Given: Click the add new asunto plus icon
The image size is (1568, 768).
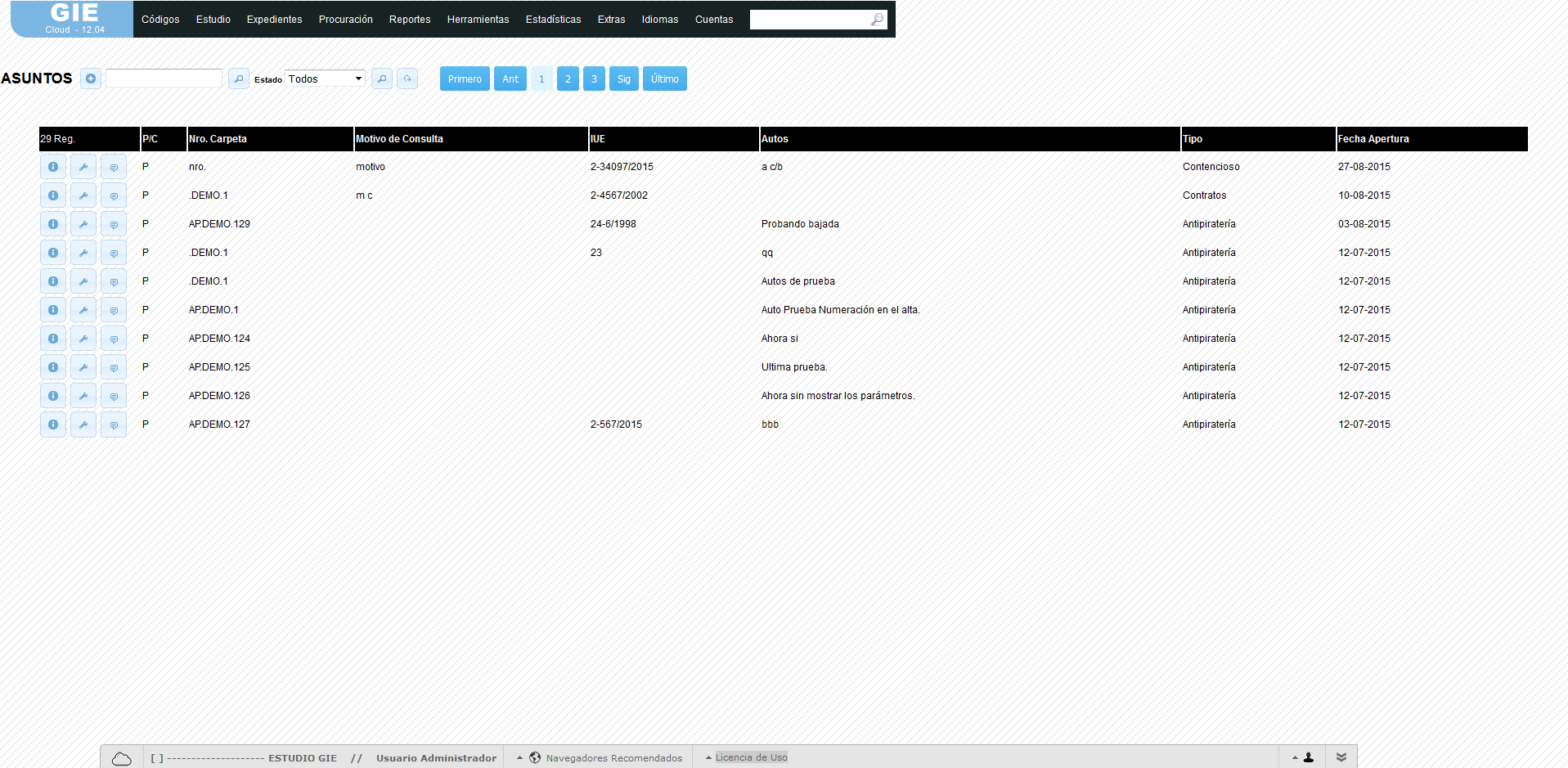Looking at the screenshot, I should click(x=91, y=79).
